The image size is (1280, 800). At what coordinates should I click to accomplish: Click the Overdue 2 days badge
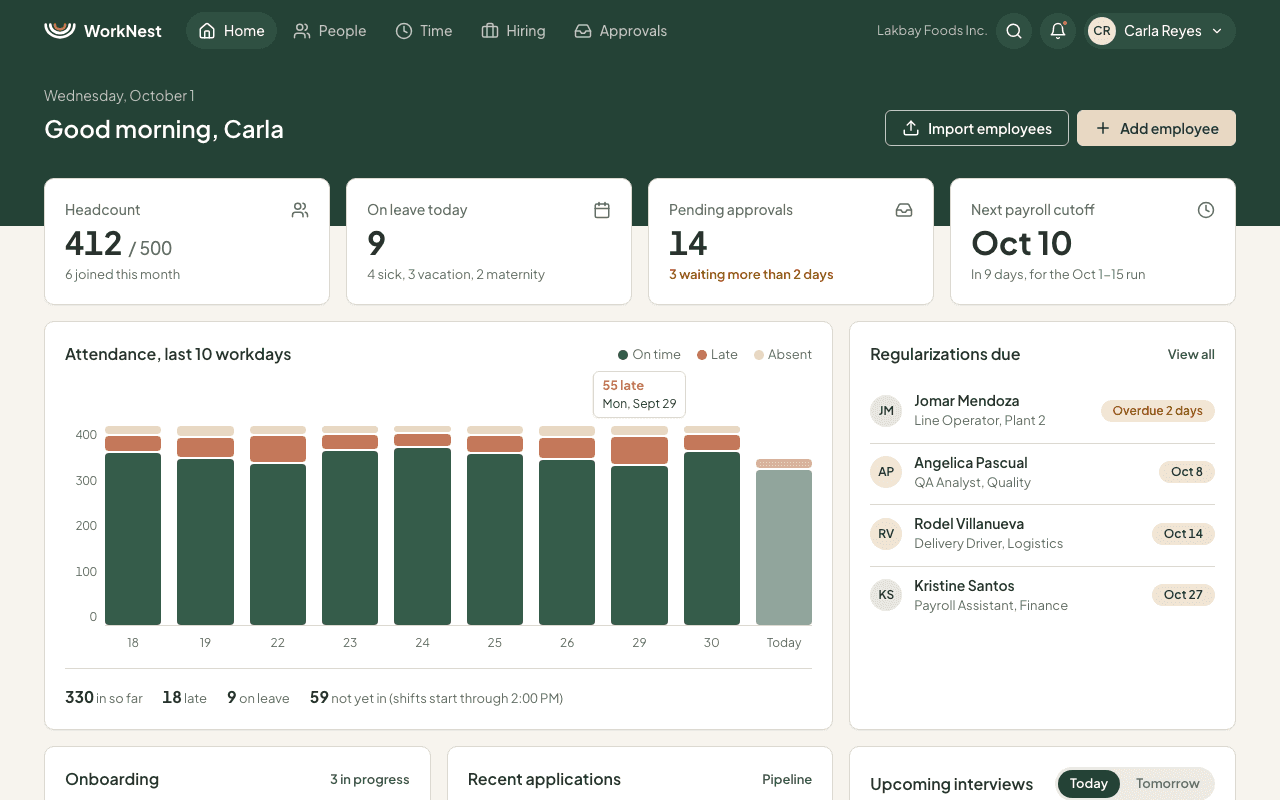pyautogui.click(x=1158, y=411)
